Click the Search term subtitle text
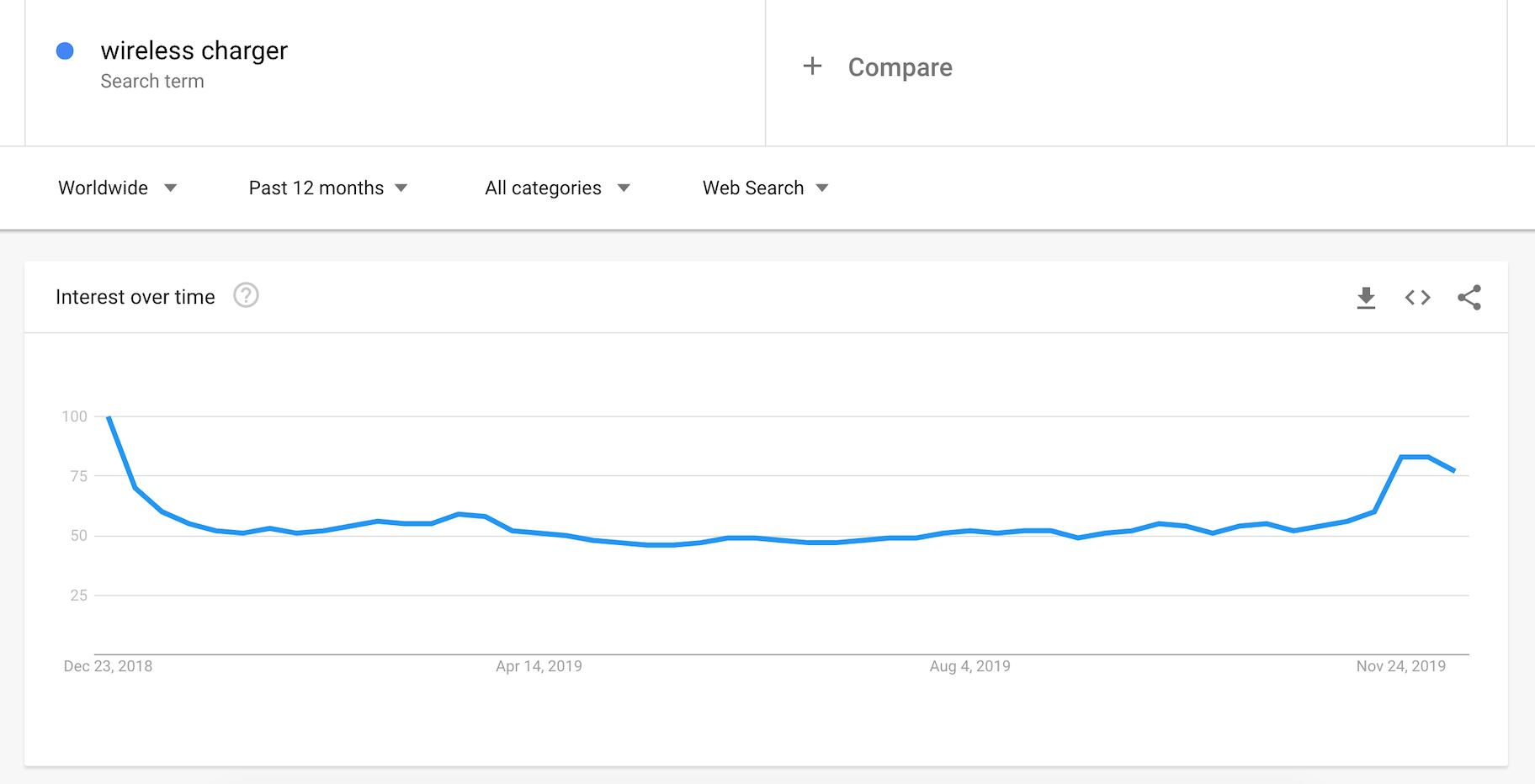The image size is (1535, 784). pyautogui.click(x=152, y=82)
